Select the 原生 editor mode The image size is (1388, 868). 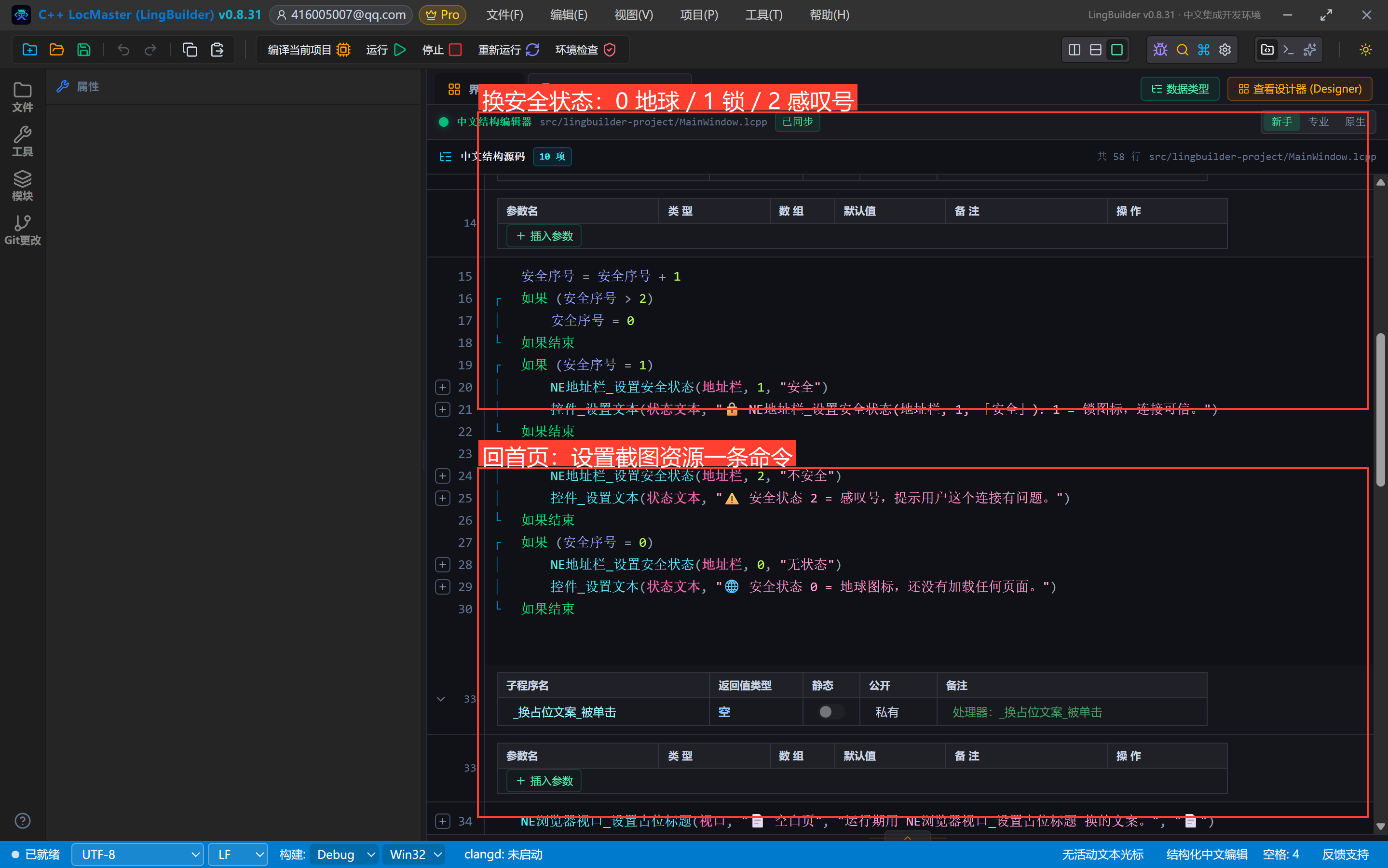tap(1354, 122)
